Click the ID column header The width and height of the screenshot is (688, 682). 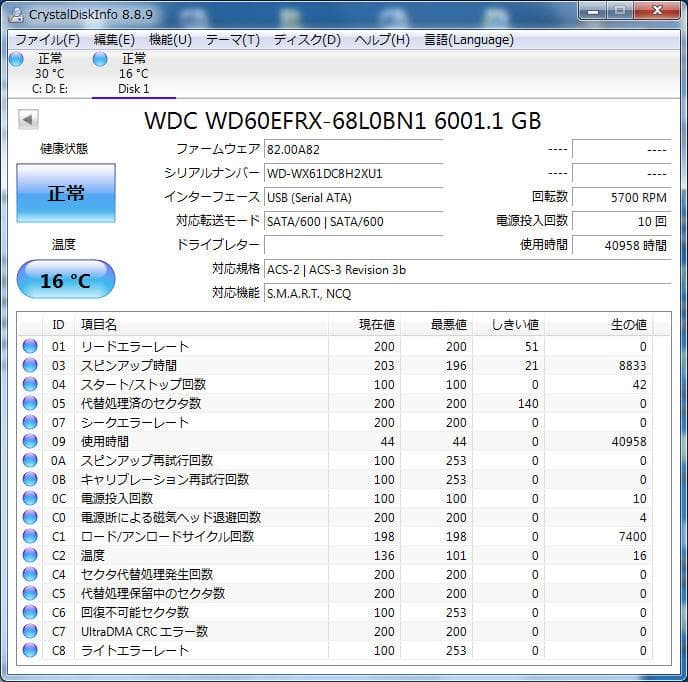point(58,325)
